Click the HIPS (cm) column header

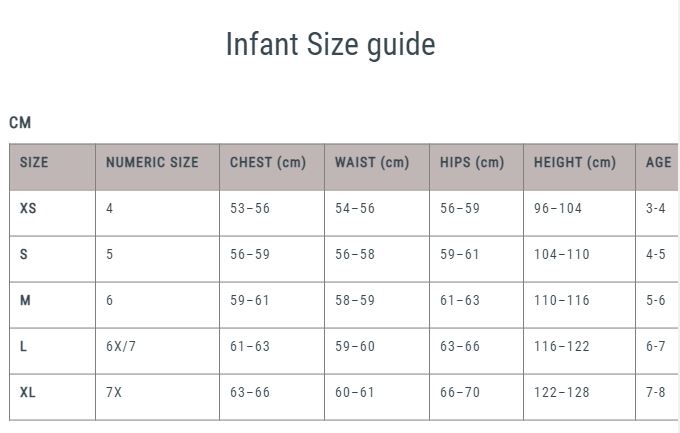pyautogui.click(x=472, y=162)
